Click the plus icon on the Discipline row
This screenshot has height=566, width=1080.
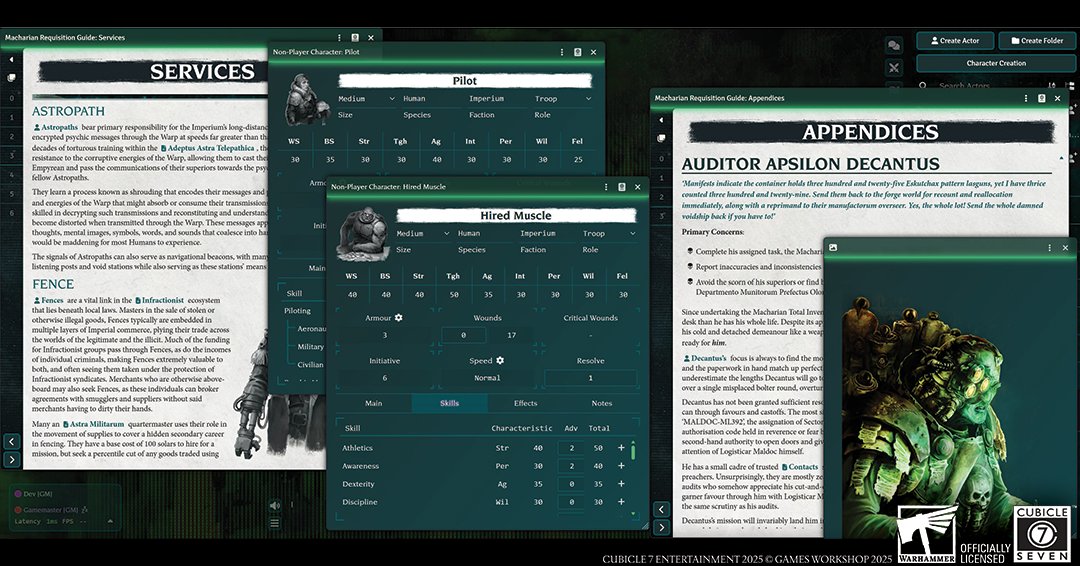point(621,501)
